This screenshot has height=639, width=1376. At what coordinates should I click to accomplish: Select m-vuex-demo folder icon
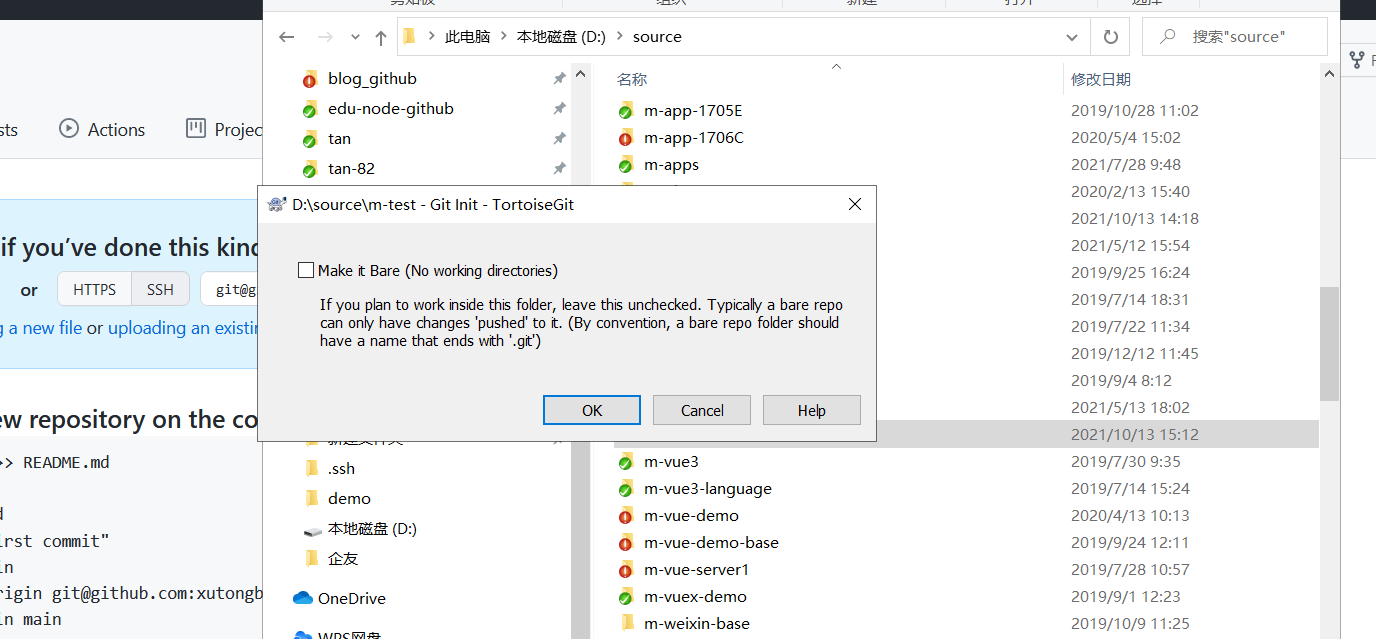pyautogui.click(x=626, y=597)
